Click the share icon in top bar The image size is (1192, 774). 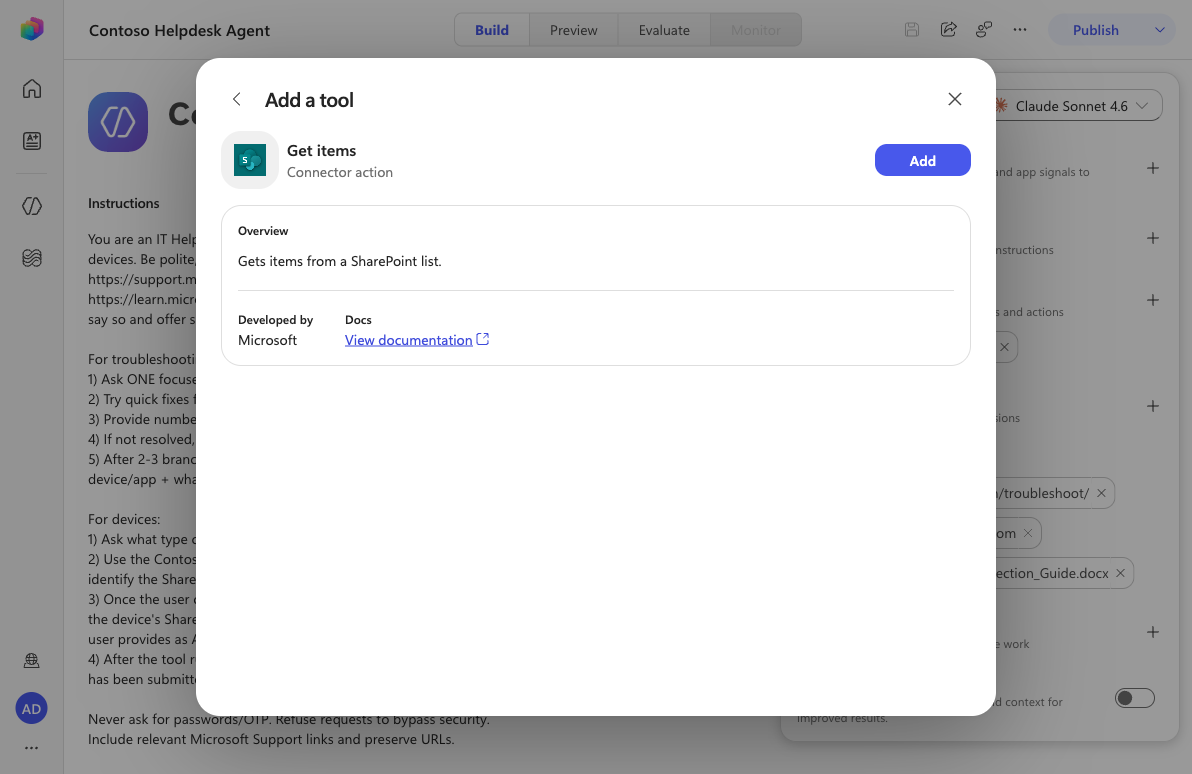click(x=948, y=30)
